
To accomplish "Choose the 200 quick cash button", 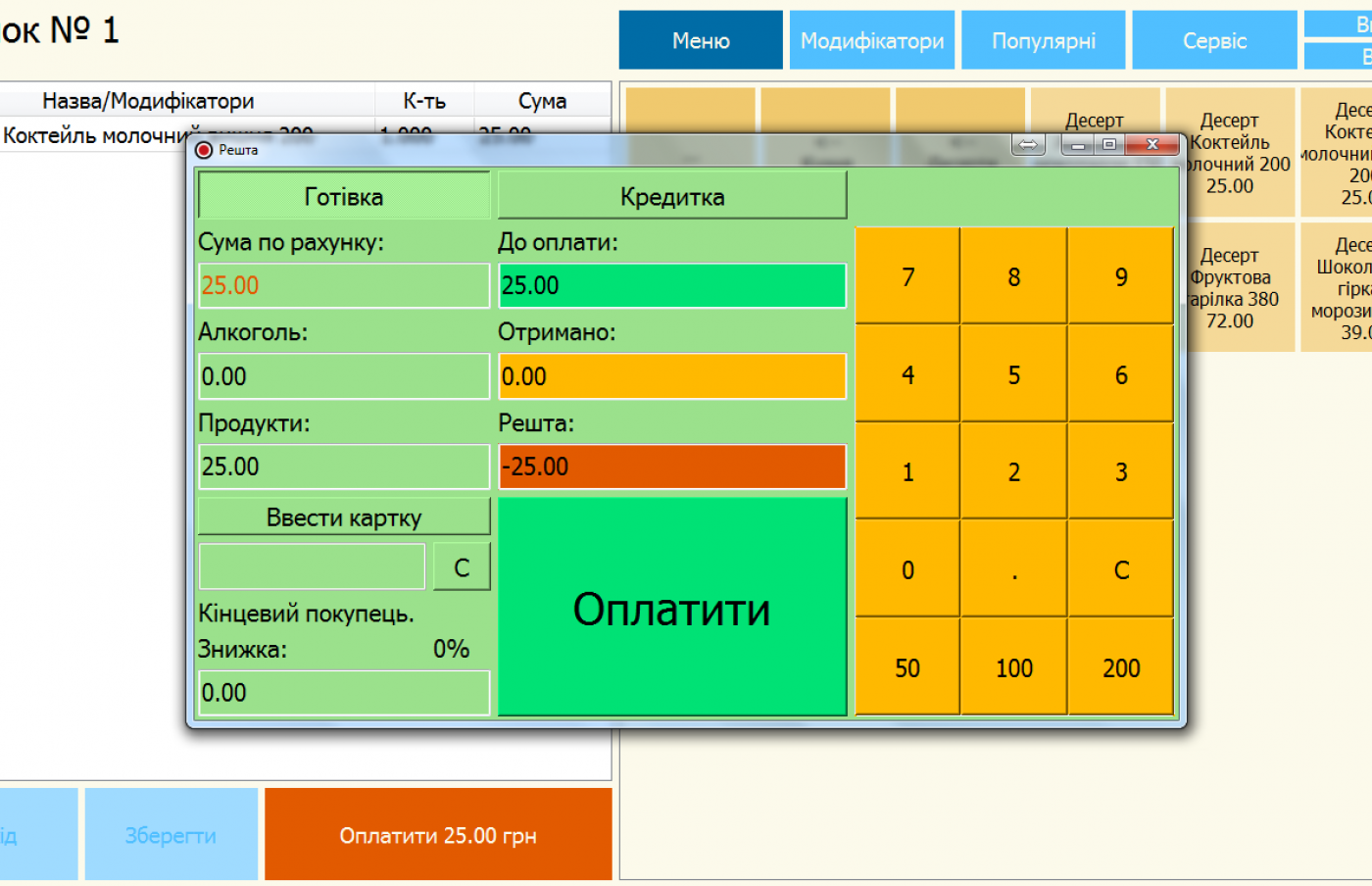I will point(1120,667).
